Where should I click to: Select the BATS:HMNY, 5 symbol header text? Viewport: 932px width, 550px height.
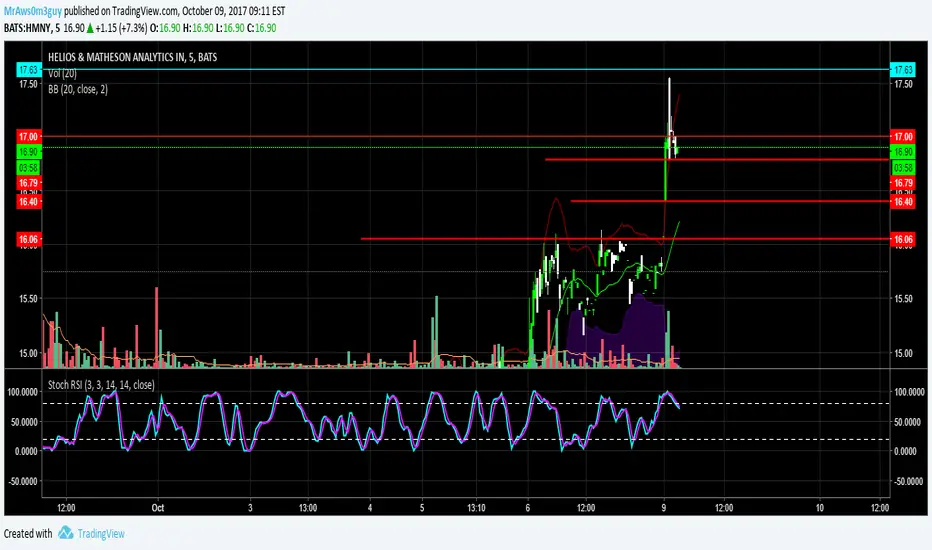click(32, 28)
